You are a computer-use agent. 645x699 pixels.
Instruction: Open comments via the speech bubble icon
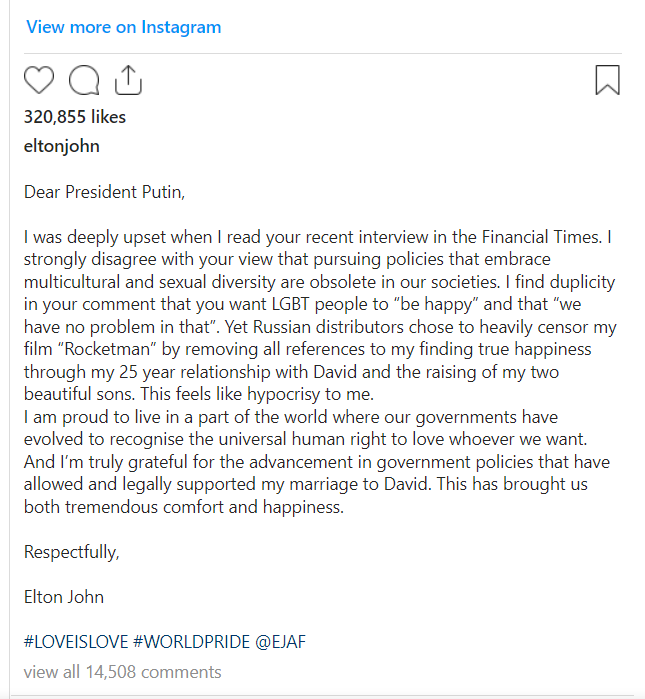coord(84,80)
